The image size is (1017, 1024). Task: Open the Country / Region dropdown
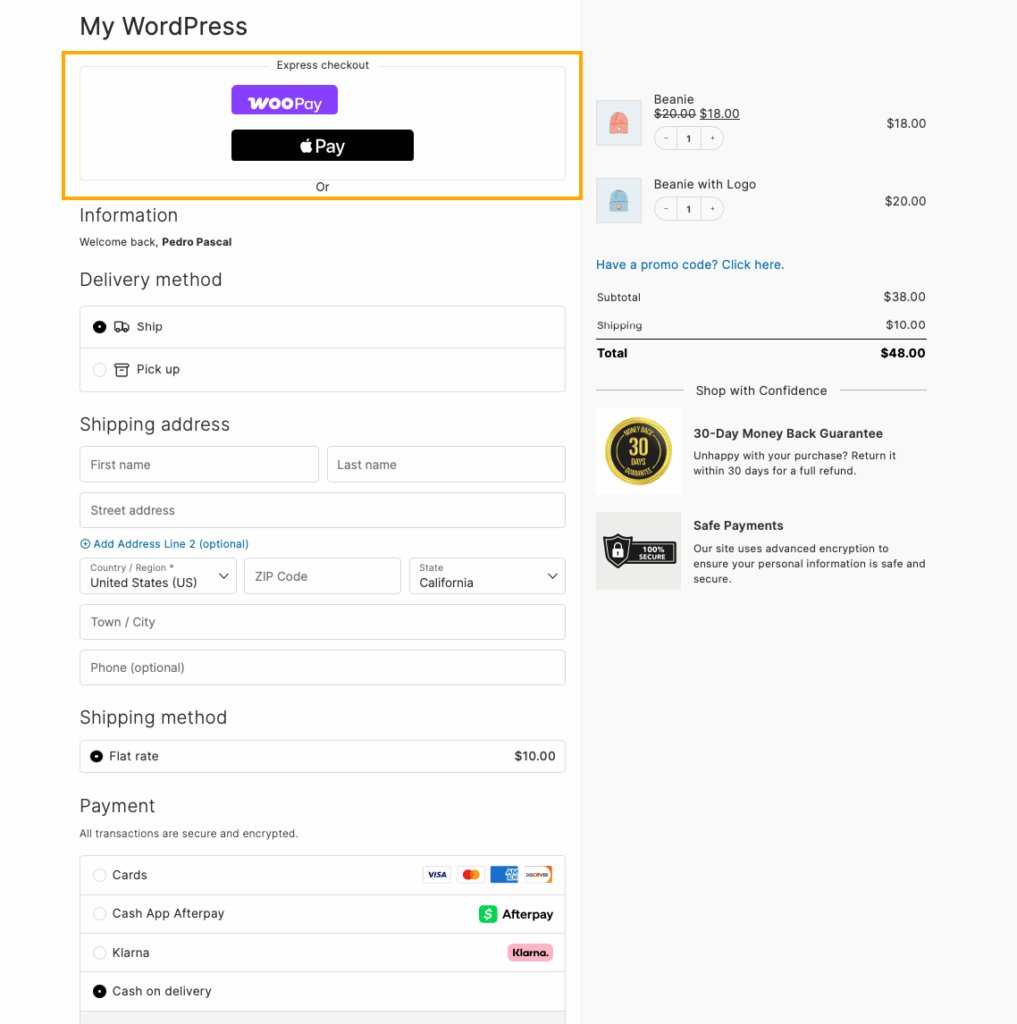click(x=158, y=576)
